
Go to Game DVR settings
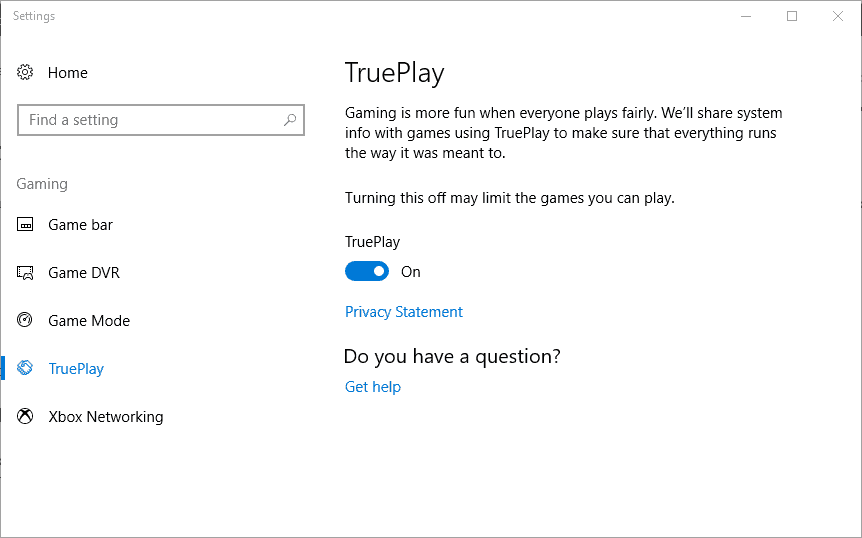coord(84,273)
